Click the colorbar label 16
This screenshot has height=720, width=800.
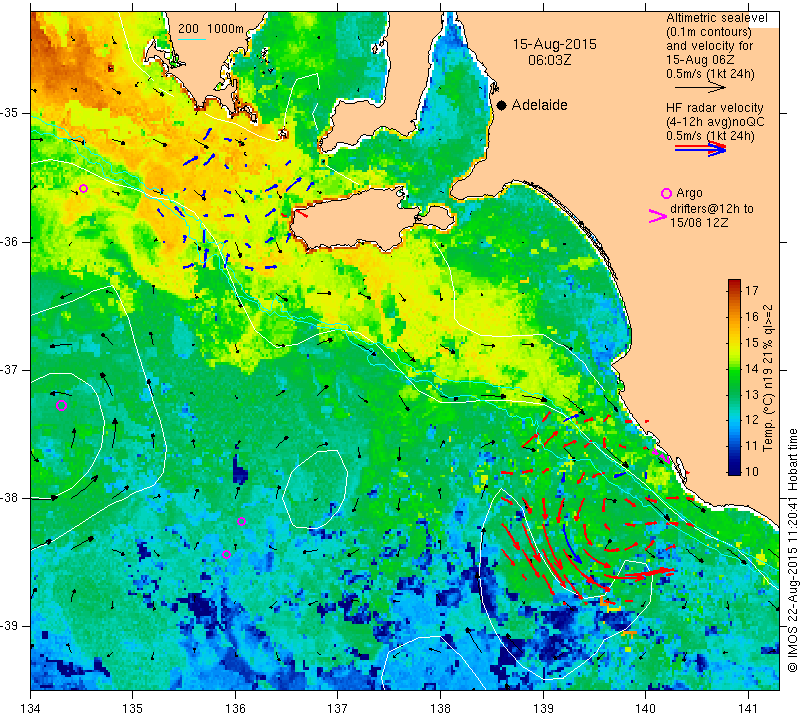coord(752,316)
